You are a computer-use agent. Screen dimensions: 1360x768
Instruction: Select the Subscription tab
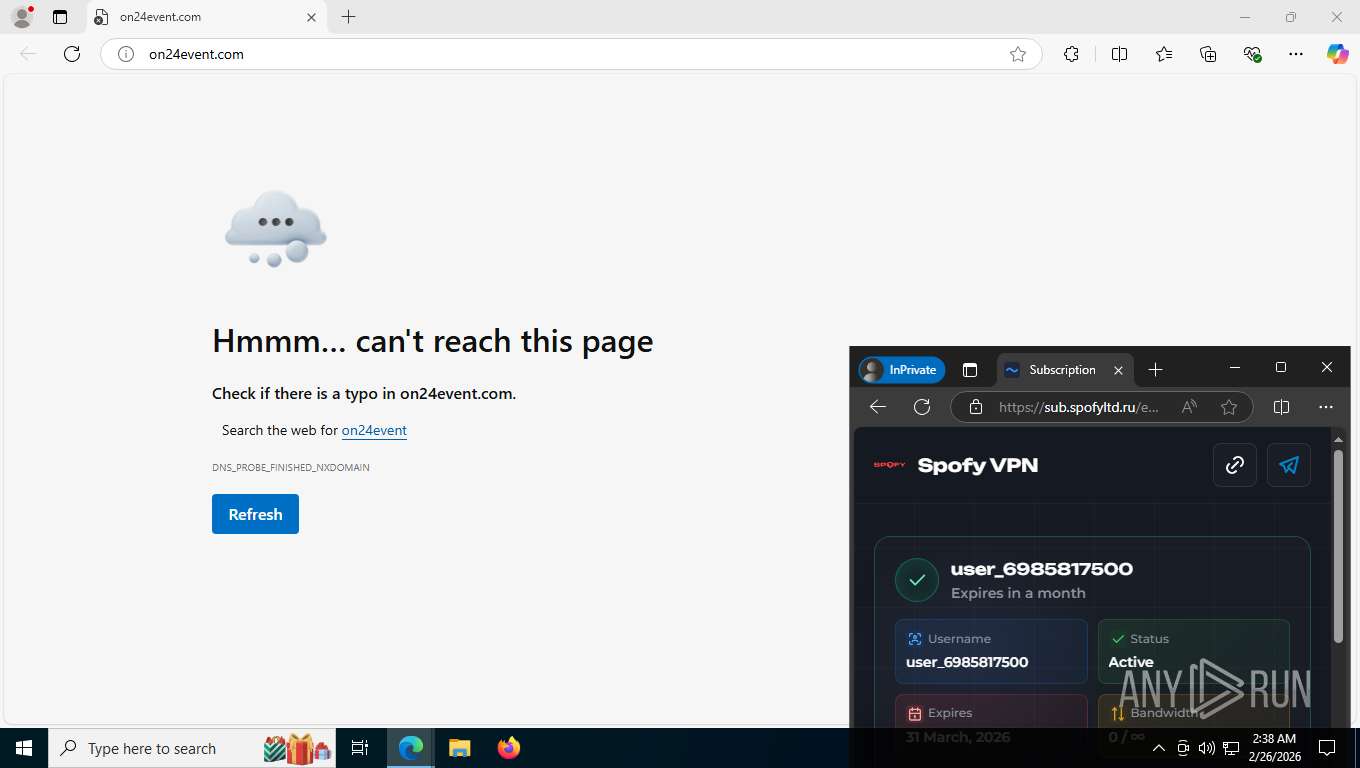tap(1064, 370)
